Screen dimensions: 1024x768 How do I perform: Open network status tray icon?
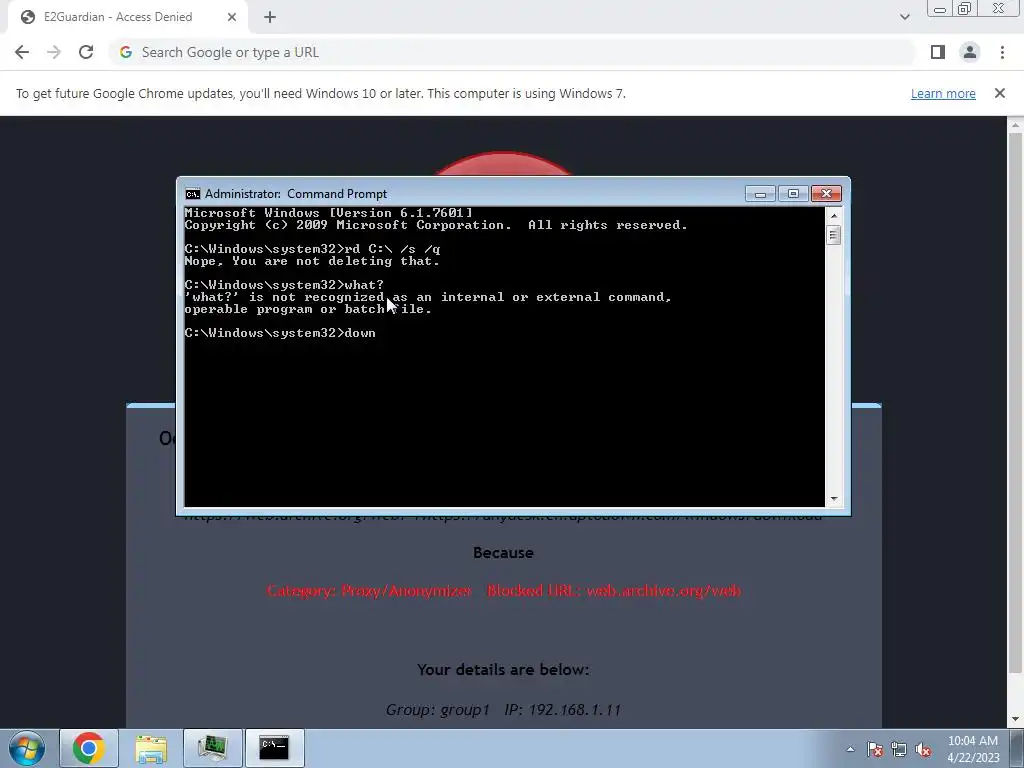coord(899,749)
